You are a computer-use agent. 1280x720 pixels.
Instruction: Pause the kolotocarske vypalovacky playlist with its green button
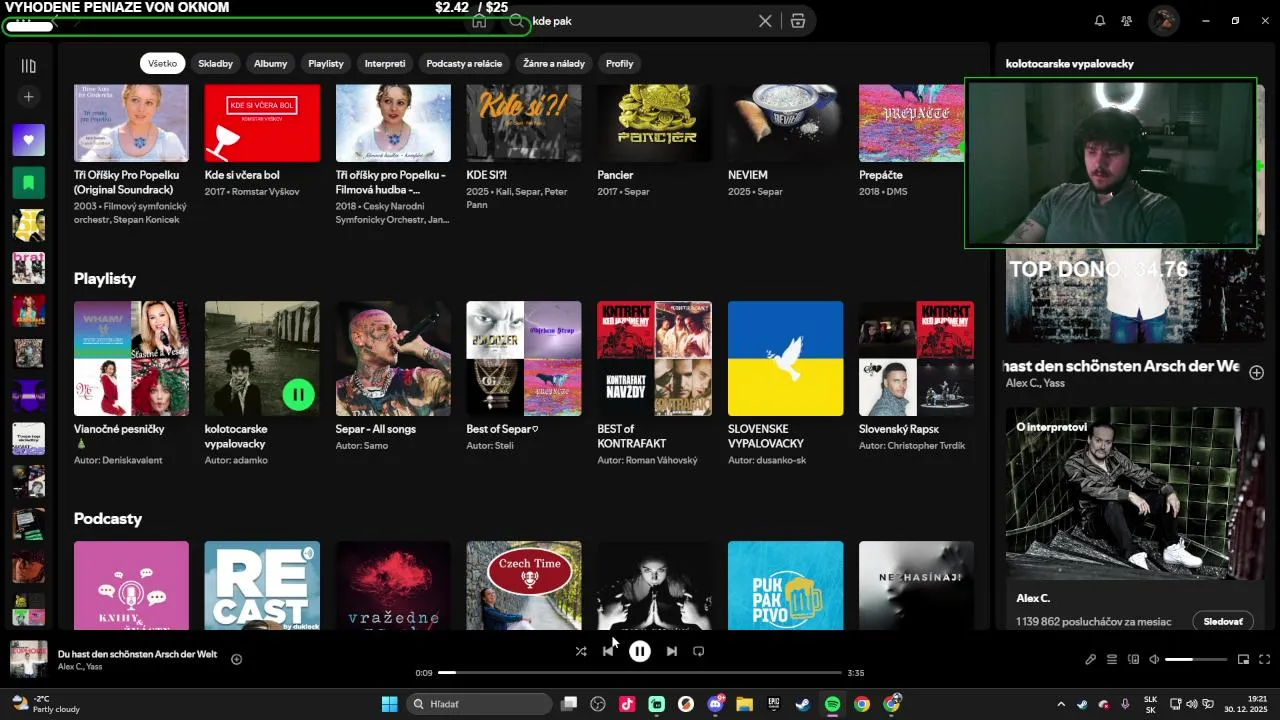[298, 394]
